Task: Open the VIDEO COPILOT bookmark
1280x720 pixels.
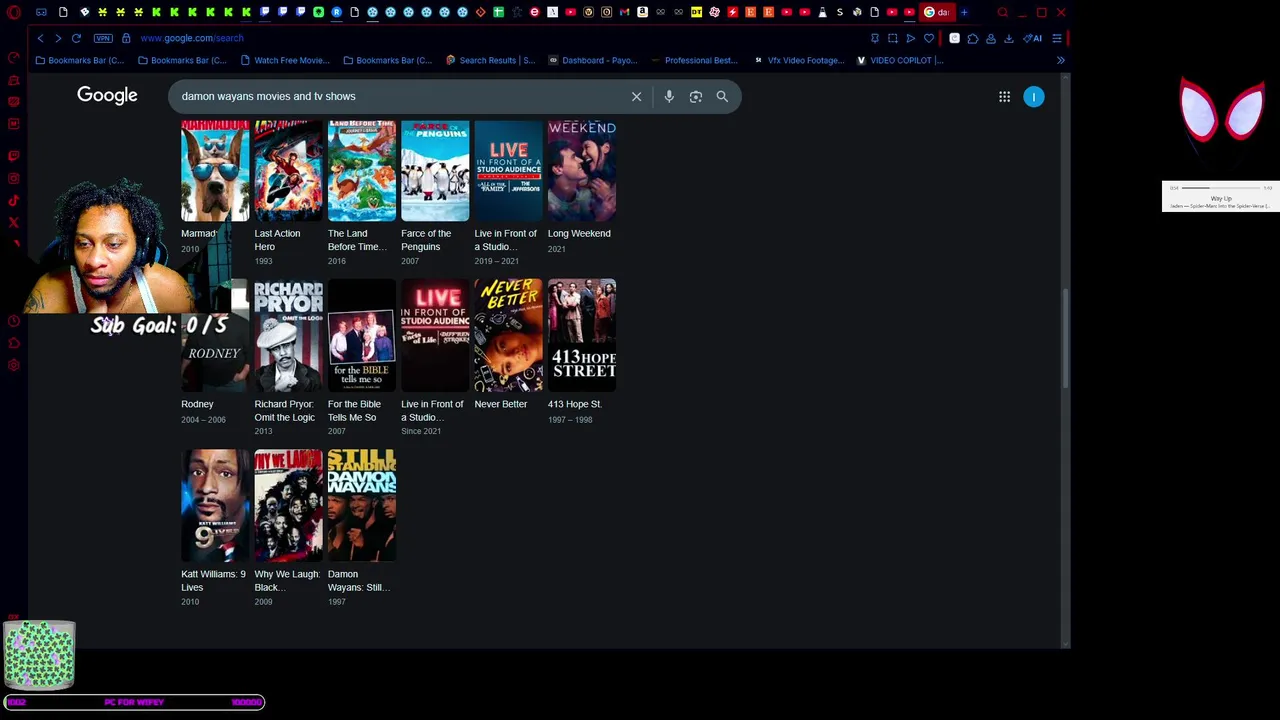Action: [x=900, y=60]
